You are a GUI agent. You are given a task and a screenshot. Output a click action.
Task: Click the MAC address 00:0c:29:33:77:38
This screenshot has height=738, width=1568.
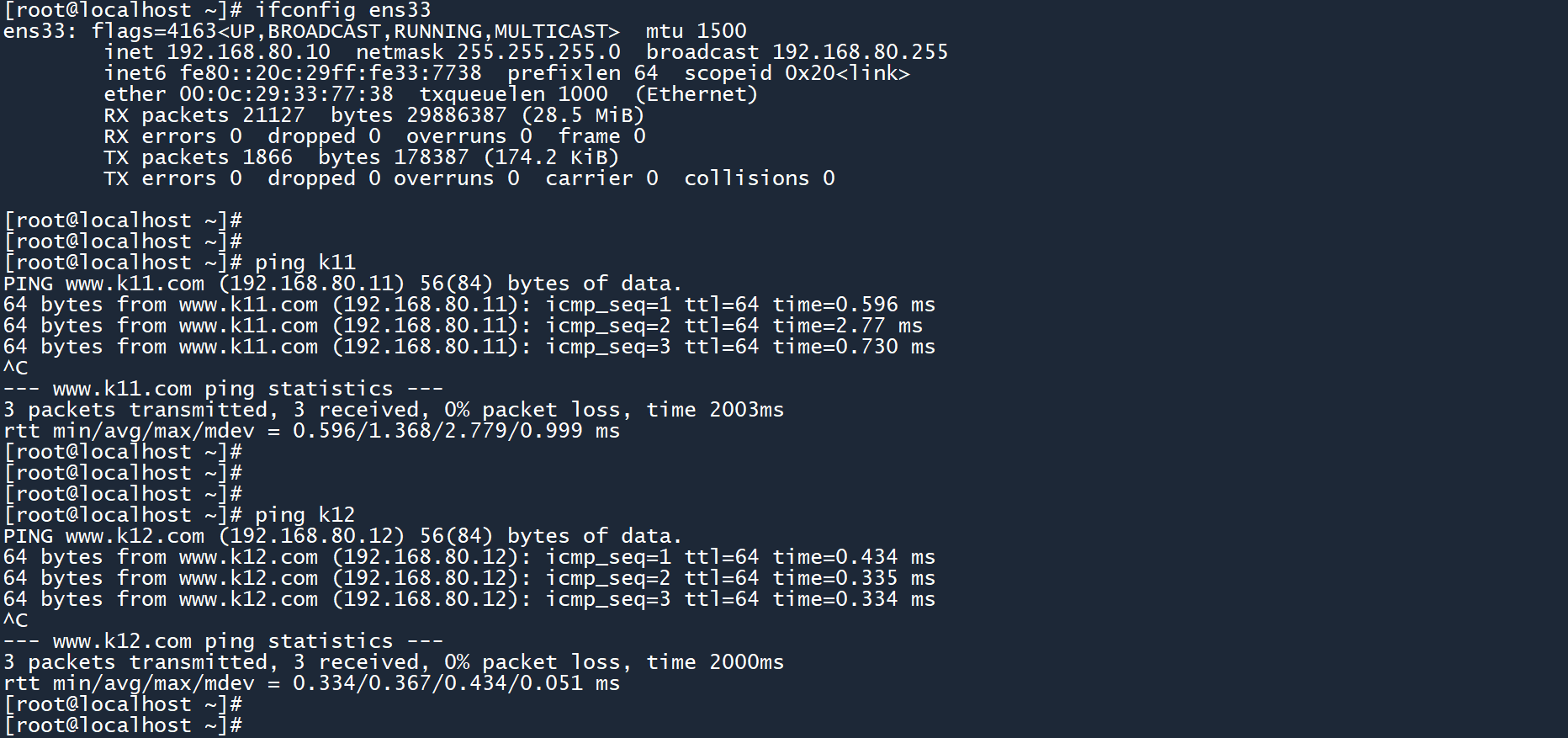coord(286,94)
